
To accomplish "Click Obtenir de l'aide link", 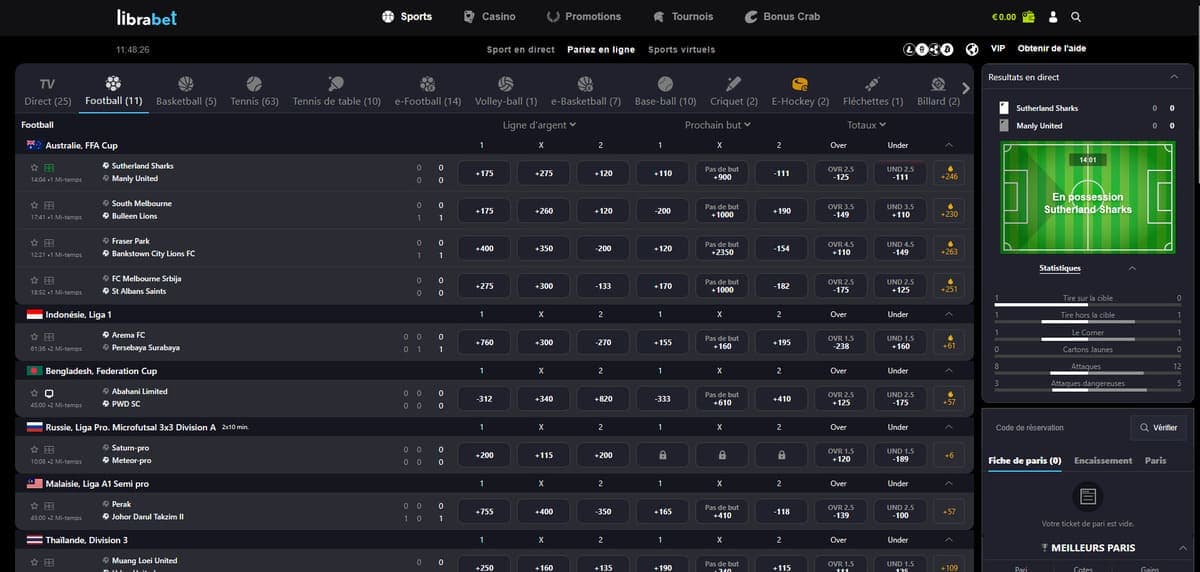I will (1052, 48).
